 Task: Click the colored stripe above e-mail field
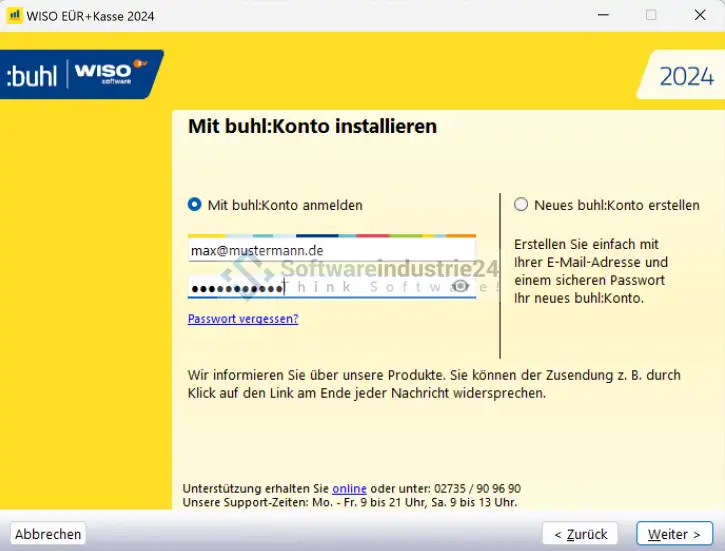[x=331, y=235]
